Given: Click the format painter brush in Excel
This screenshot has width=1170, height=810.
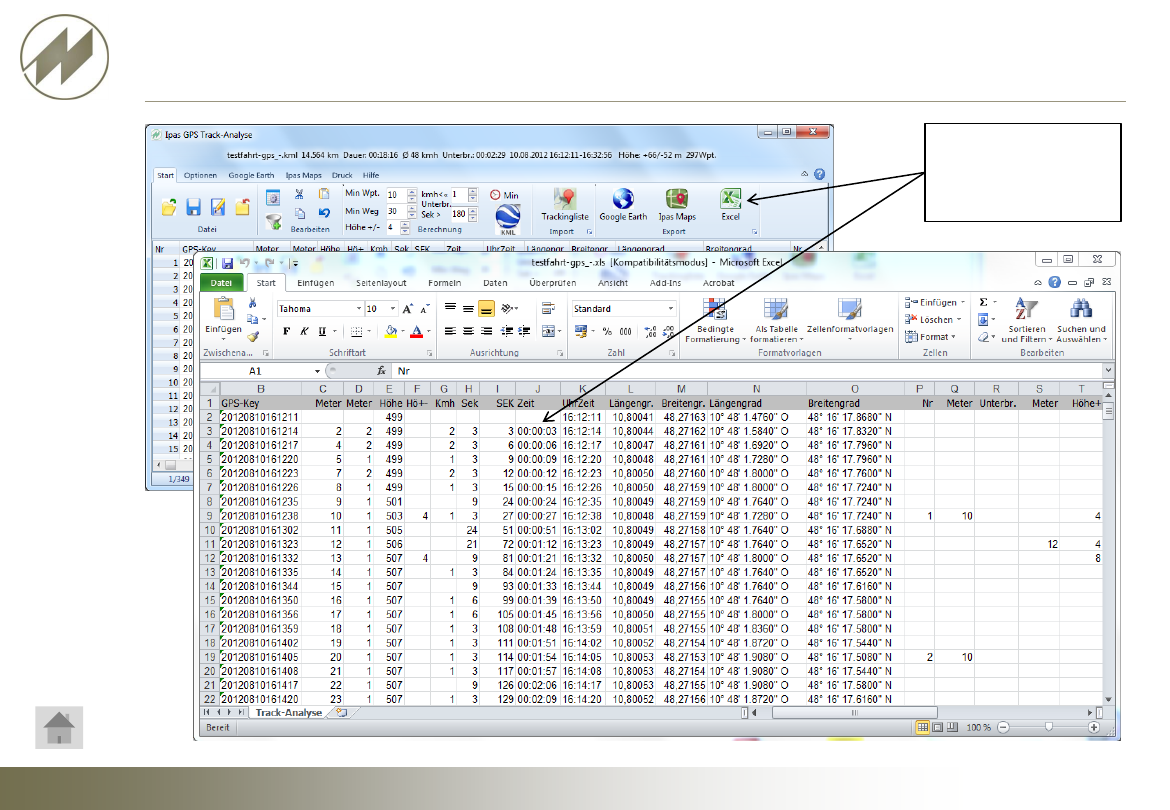Looking at the screenshot, I should 253,336.
